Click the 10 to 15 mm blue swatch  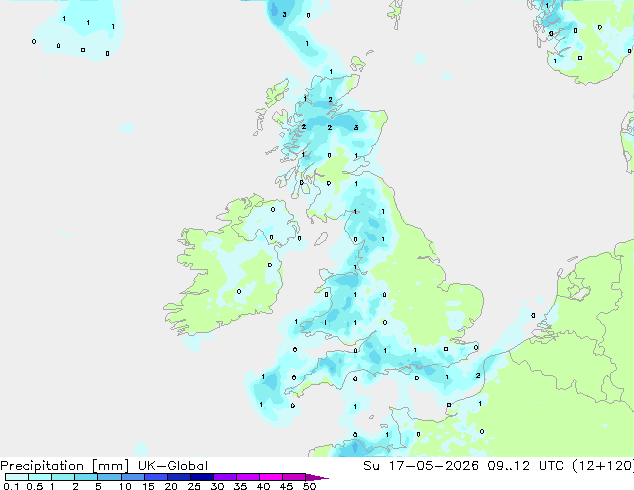click(132, 477)
